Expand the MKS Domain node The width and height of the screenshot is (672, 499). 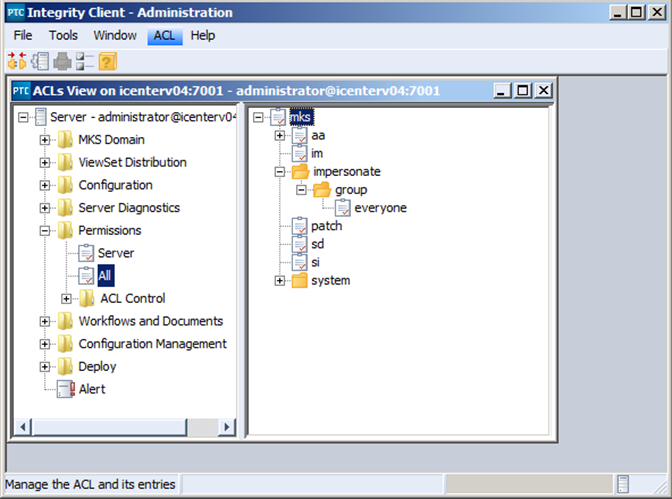pyautogui.click(x=45, y=140)
